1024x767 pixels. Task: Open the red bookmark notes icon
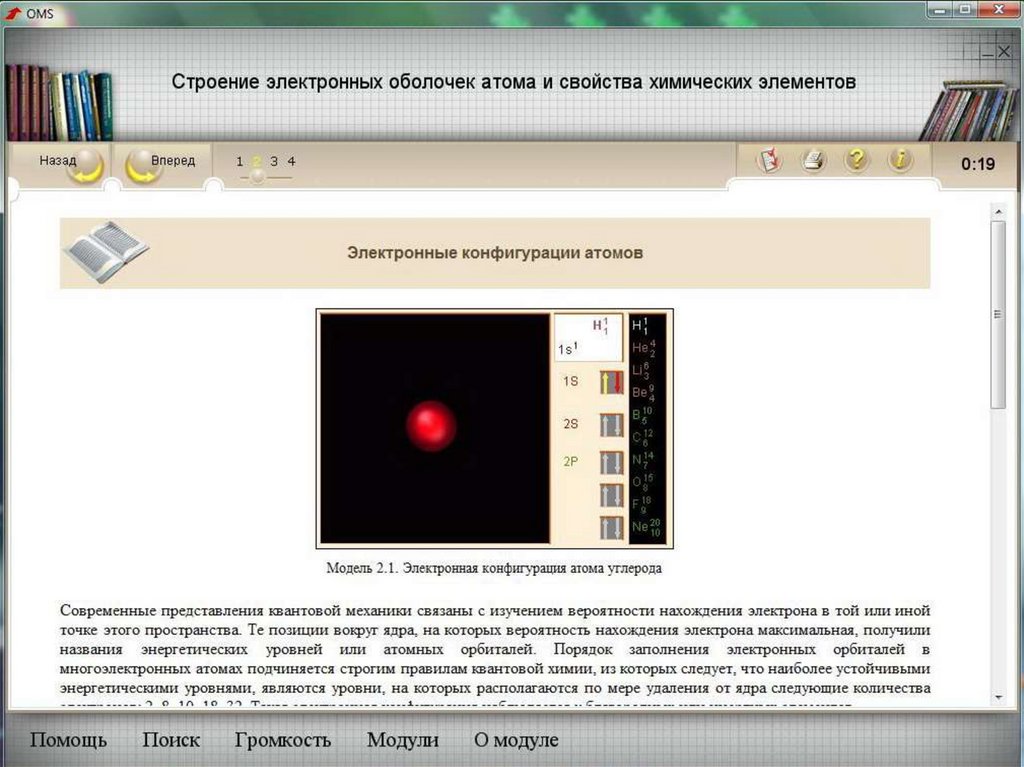[x=768, y=160]
